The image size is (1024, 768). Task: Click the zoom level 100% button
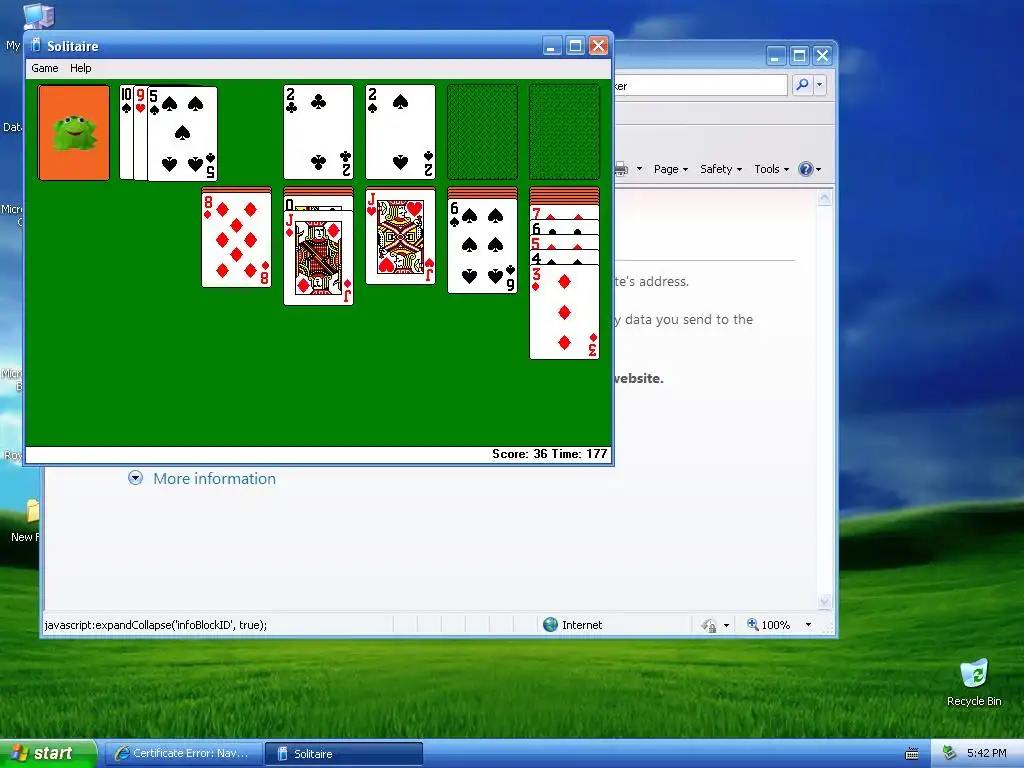click(x=769, y=625)
